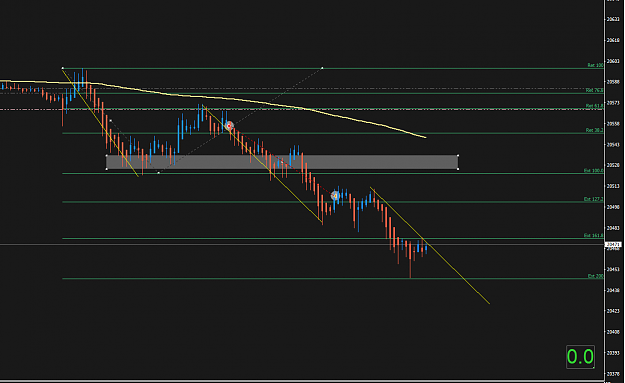This screenshot has width=625, height=383.
Task: Select the Ret 38.2 Fibonacci level label
Action: point(594,130)
